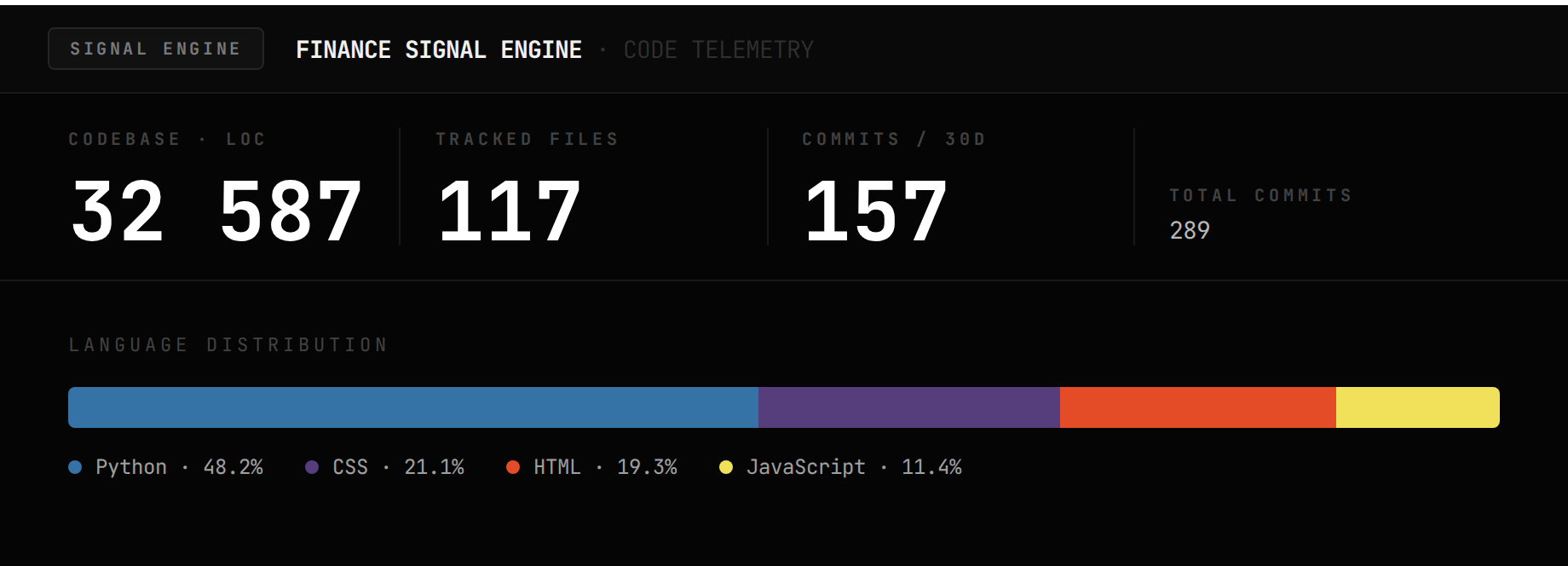
Task: Select the 117 tracked files value
Action: pyautogui.click(x=510, y=211)
